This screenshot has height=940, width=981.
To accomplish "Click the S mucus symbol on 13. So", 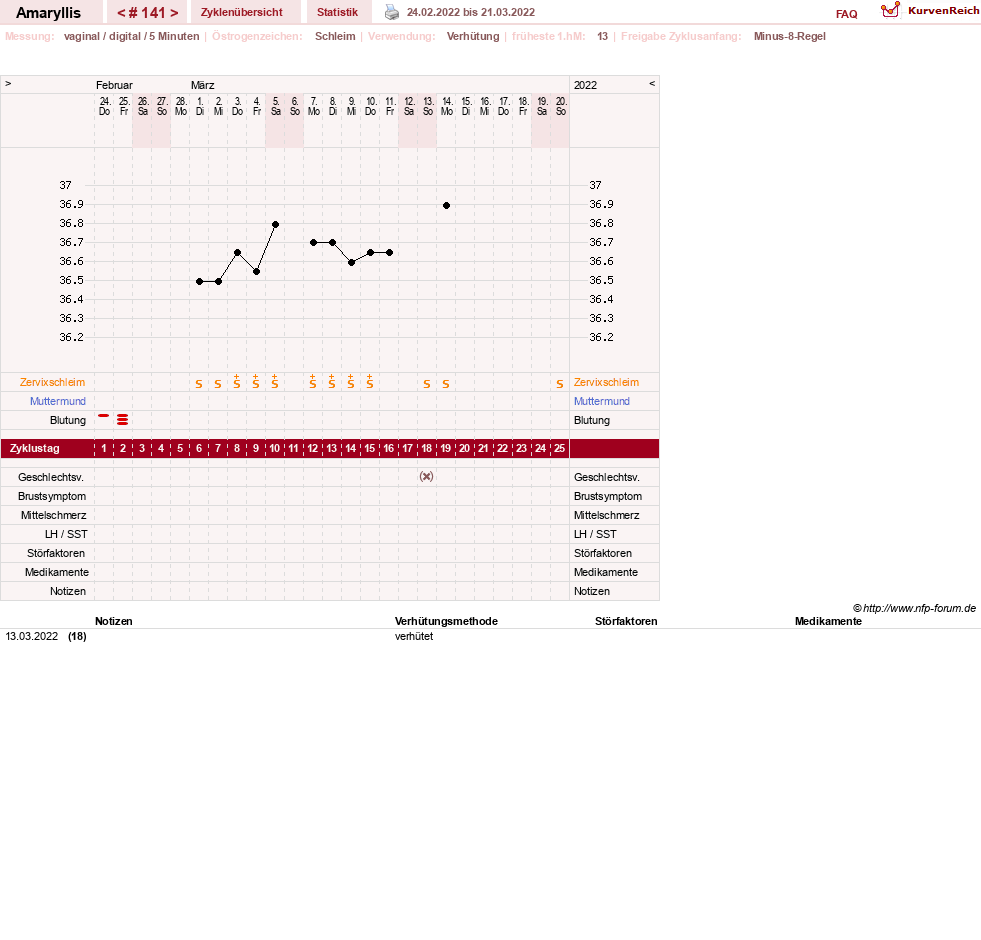I will pos(427,384).
